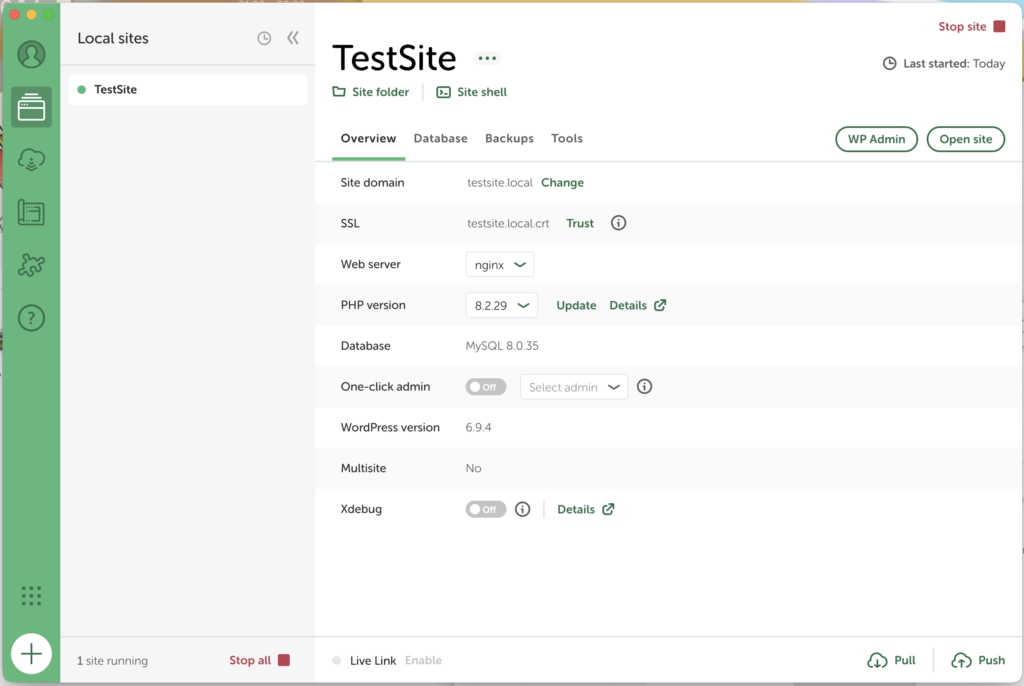Open the Connect cloud icon in sidebar
The image size is (1024, 686).
click(31, 160)
